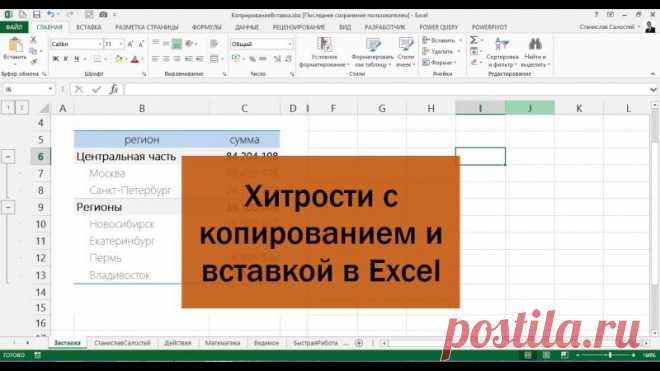Image resolution: width=660 pixels, height=371 pixels.
Task: Decrease font size with the smaller A icon
Action: 141,44
